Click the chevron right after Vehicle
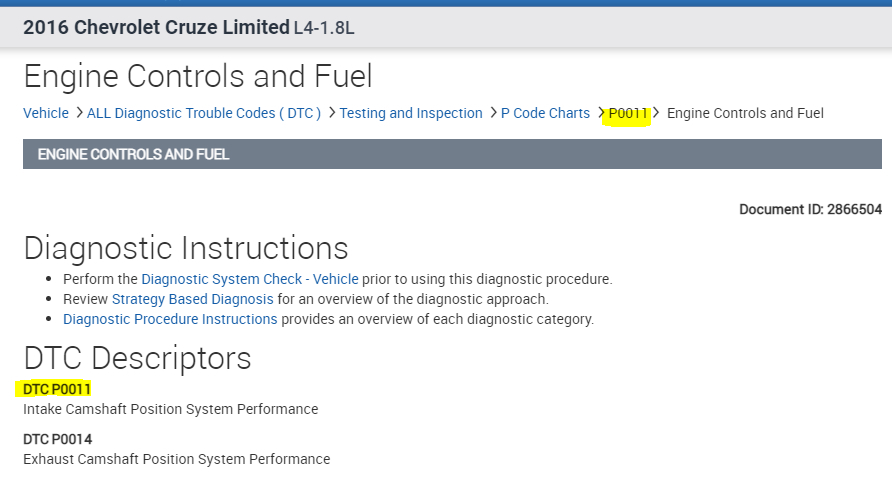 [x=79, y=113]
